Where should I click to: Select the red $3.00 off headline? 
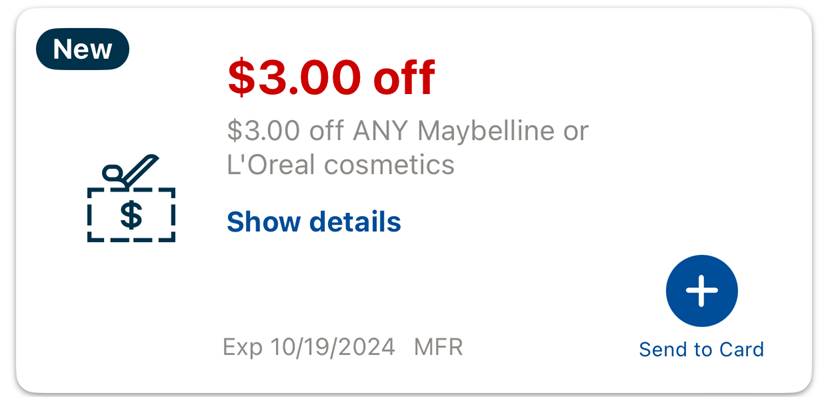pyautogui.click(x=331, y=77)
